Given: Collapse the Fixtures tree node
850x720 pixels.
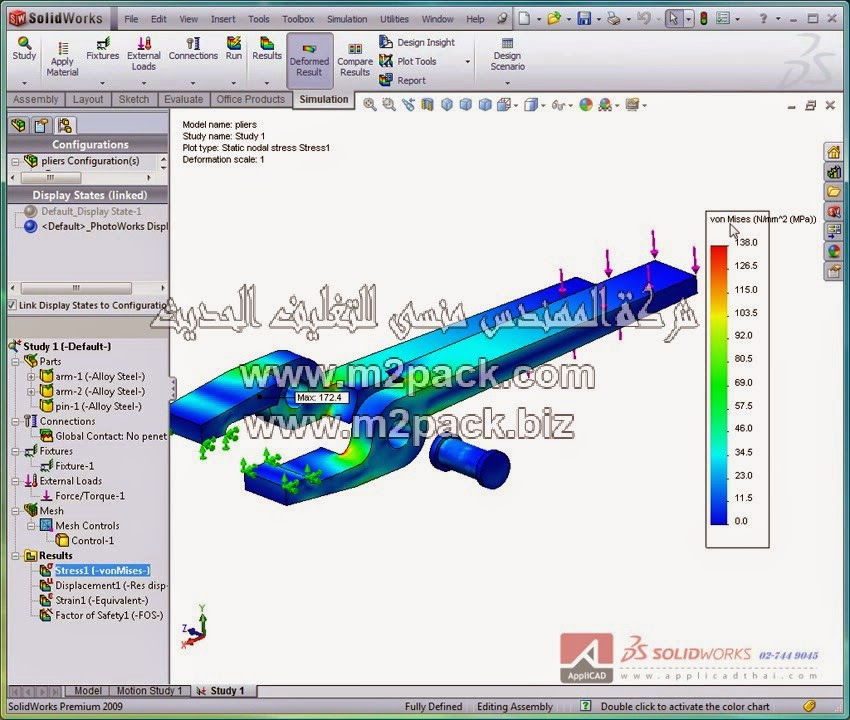Looking at the screenshot, I should (16, 451).
